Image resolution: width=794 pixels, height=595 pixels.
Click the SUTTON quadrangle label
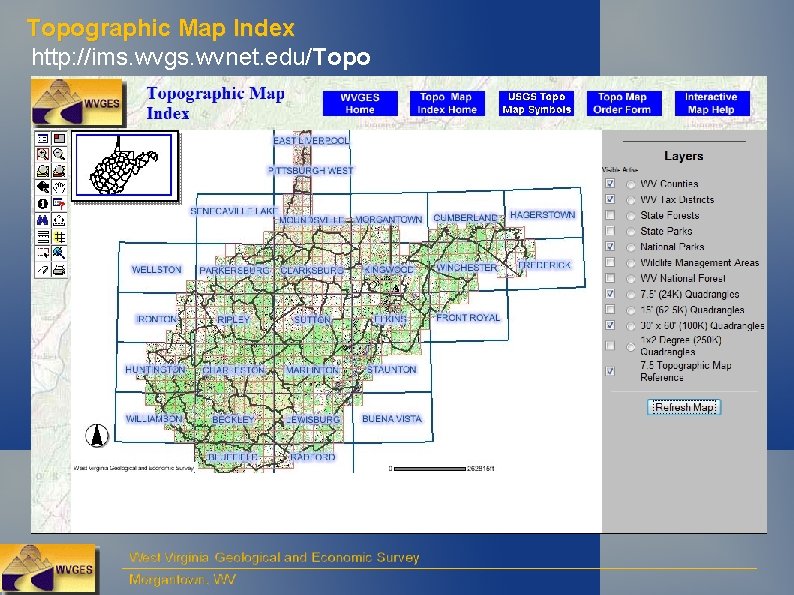[312, 320]
